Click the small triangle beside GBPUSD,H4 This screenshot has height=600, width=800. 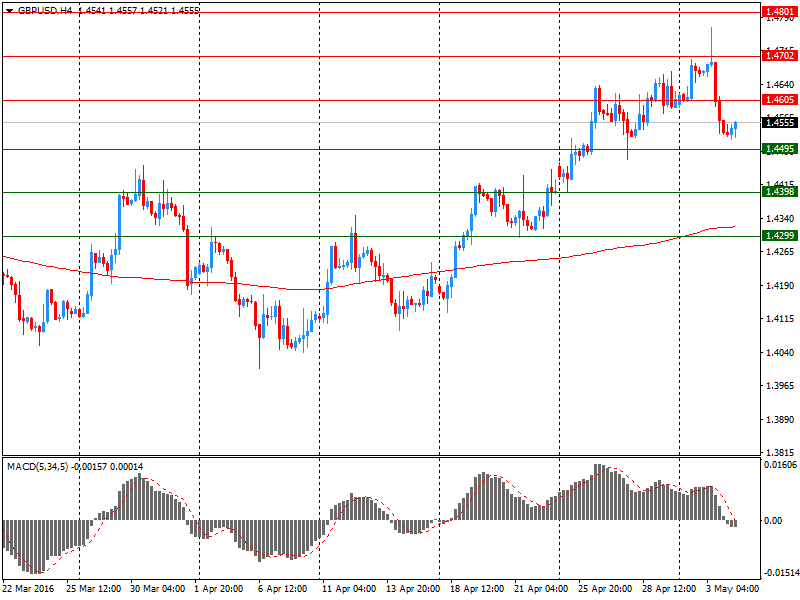[x=9, y=10]
